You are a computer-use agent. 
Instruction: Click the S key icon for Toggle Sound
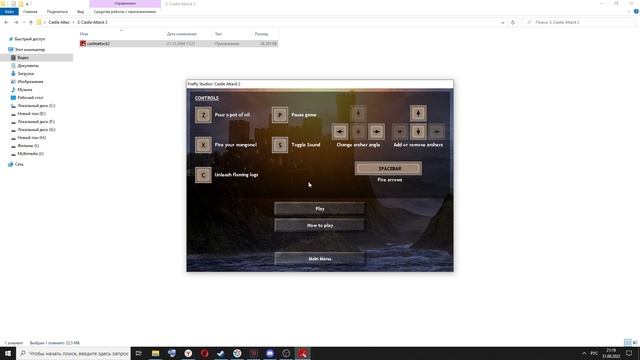coord(280,145)
